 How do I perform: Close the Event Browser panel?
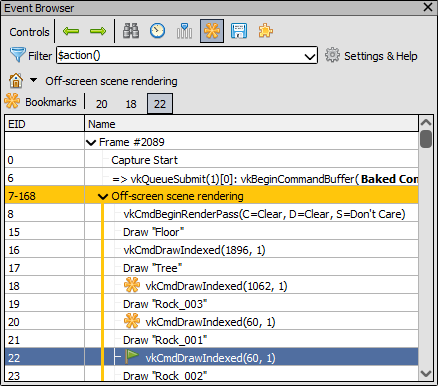point(428,7)
